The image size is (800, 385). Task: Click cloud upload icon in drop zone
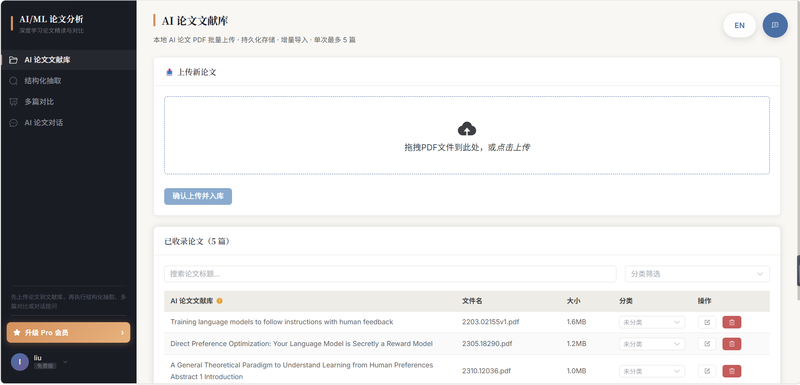[x=467, y=129]
